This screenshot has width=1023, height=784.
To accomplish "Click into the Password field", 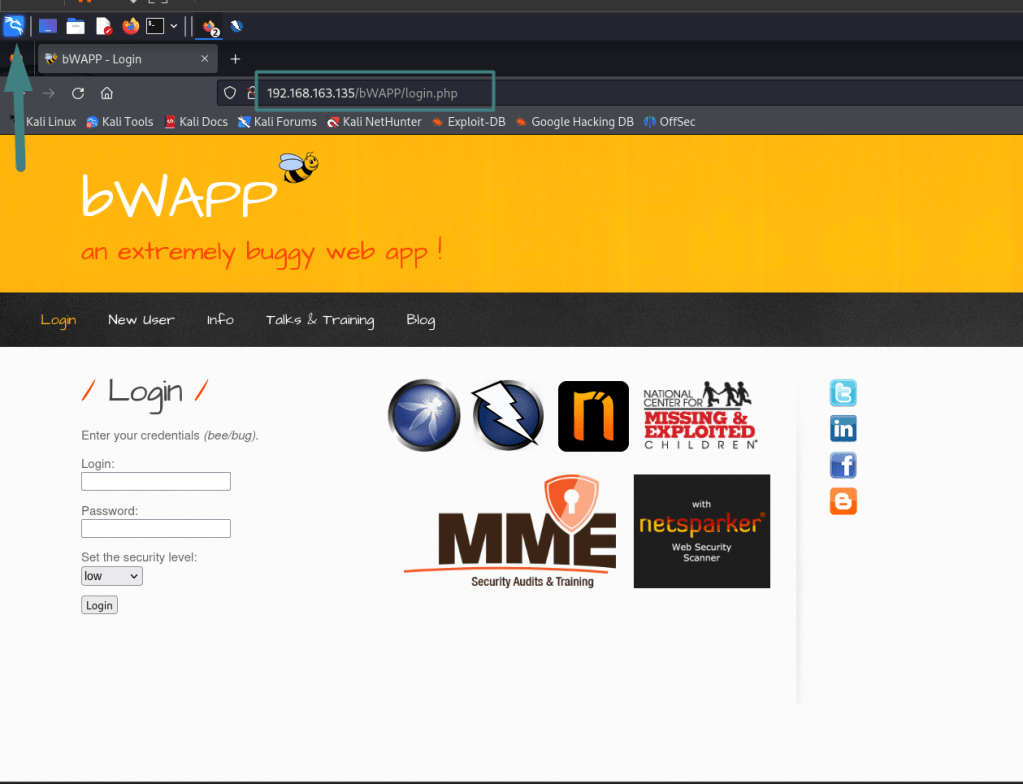I will pyautogui.click(x=156, y=528).
